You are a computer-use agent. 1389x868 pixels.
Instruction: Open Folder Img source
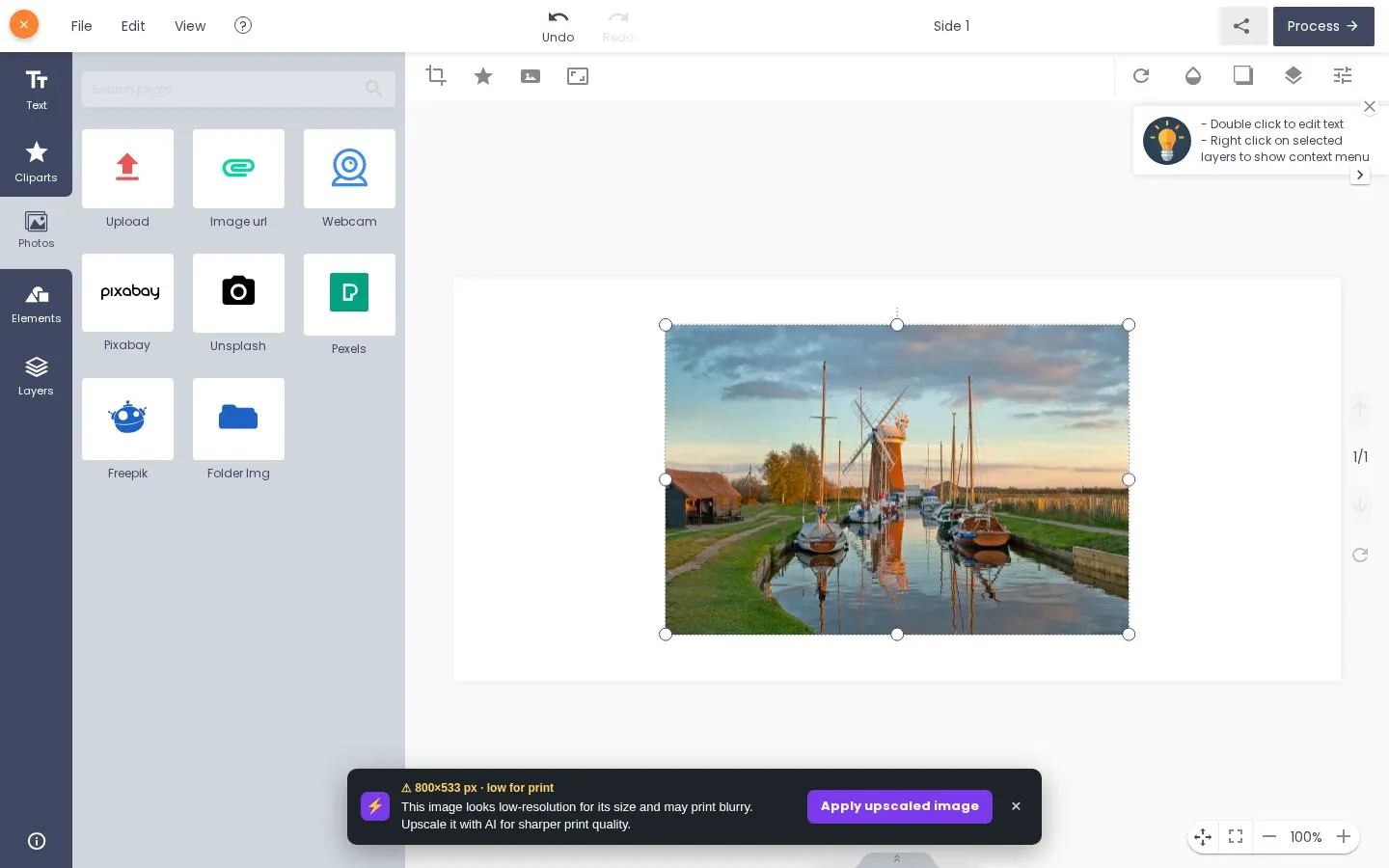coord(238,419)
